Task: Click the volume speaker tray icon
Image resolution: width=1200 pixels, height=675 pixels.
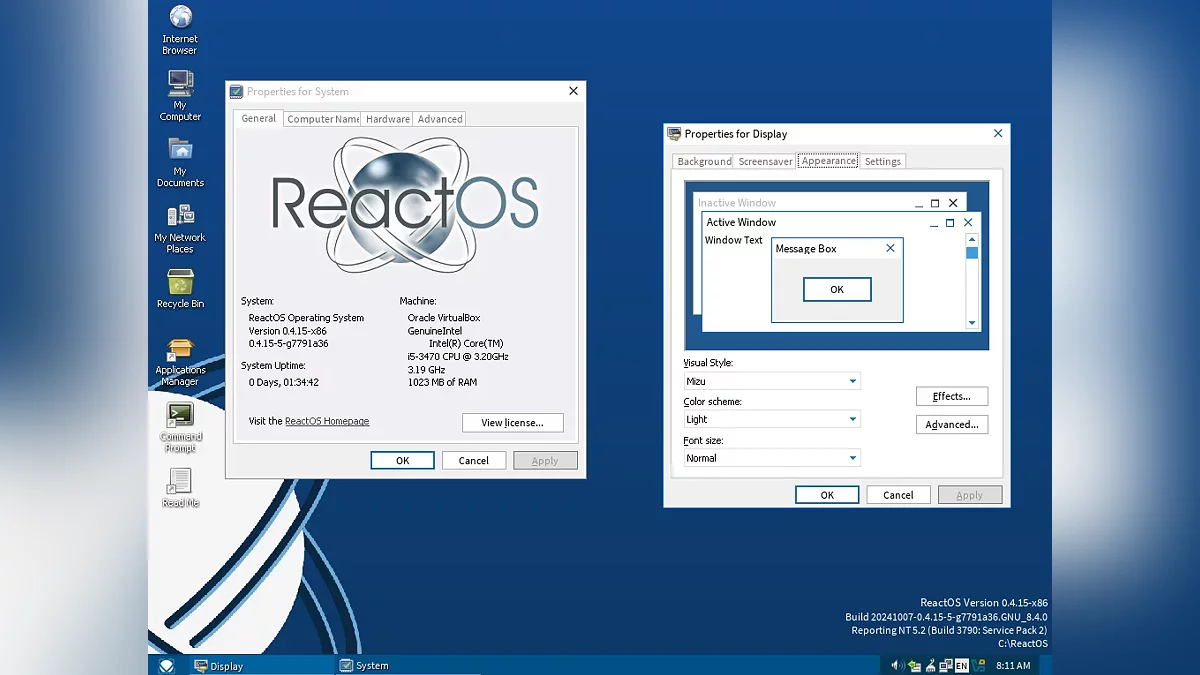Action: pos(897,665)
